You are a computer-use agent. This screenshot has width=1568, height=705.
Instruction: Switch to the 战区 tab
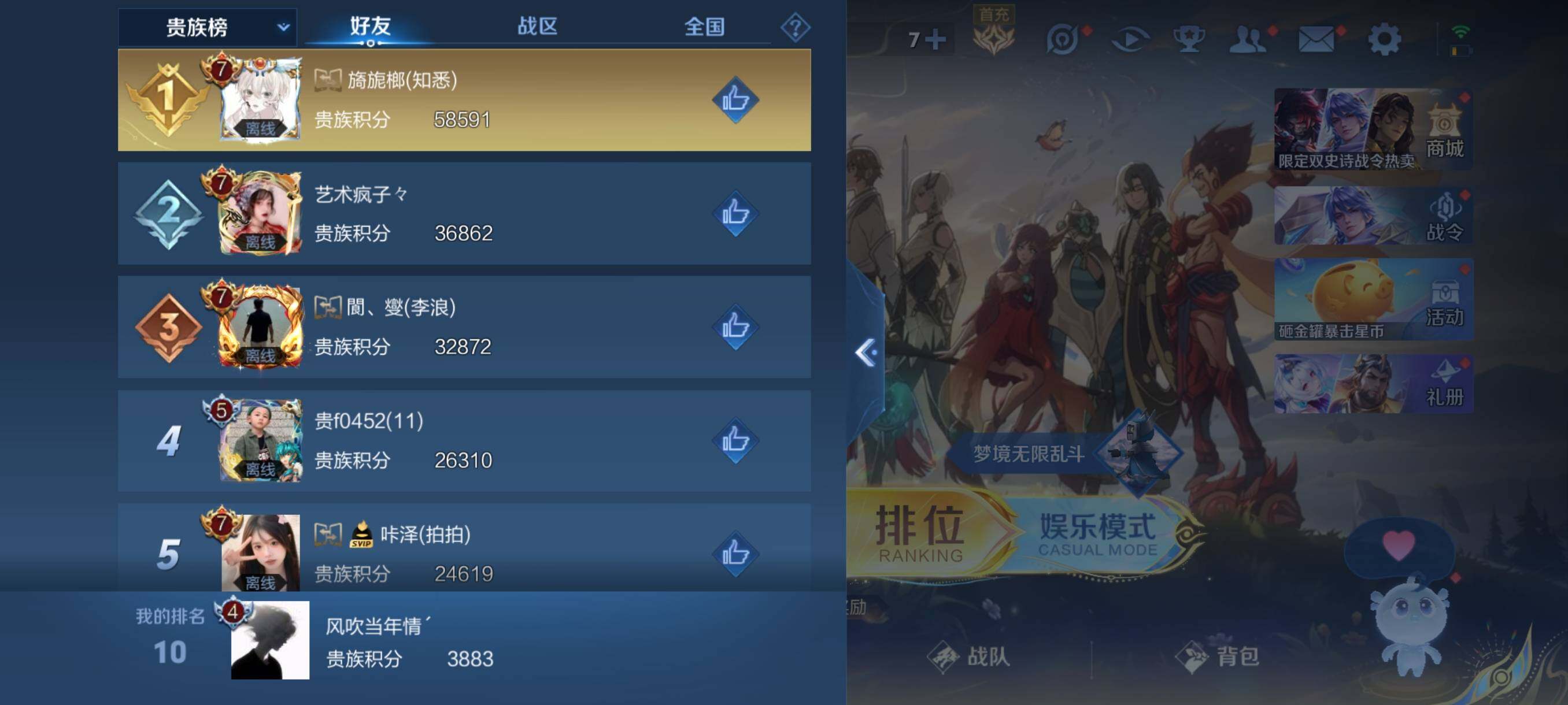coord(537,27)
